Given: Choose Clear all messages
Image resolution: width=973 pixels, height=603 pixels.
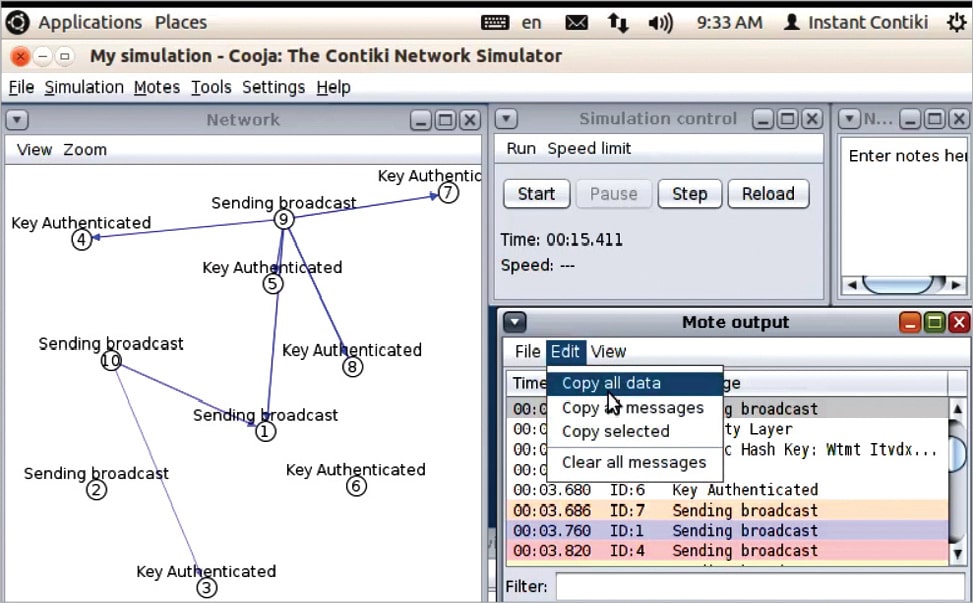Looking at the screenshot, I should (x=635, y=462).
